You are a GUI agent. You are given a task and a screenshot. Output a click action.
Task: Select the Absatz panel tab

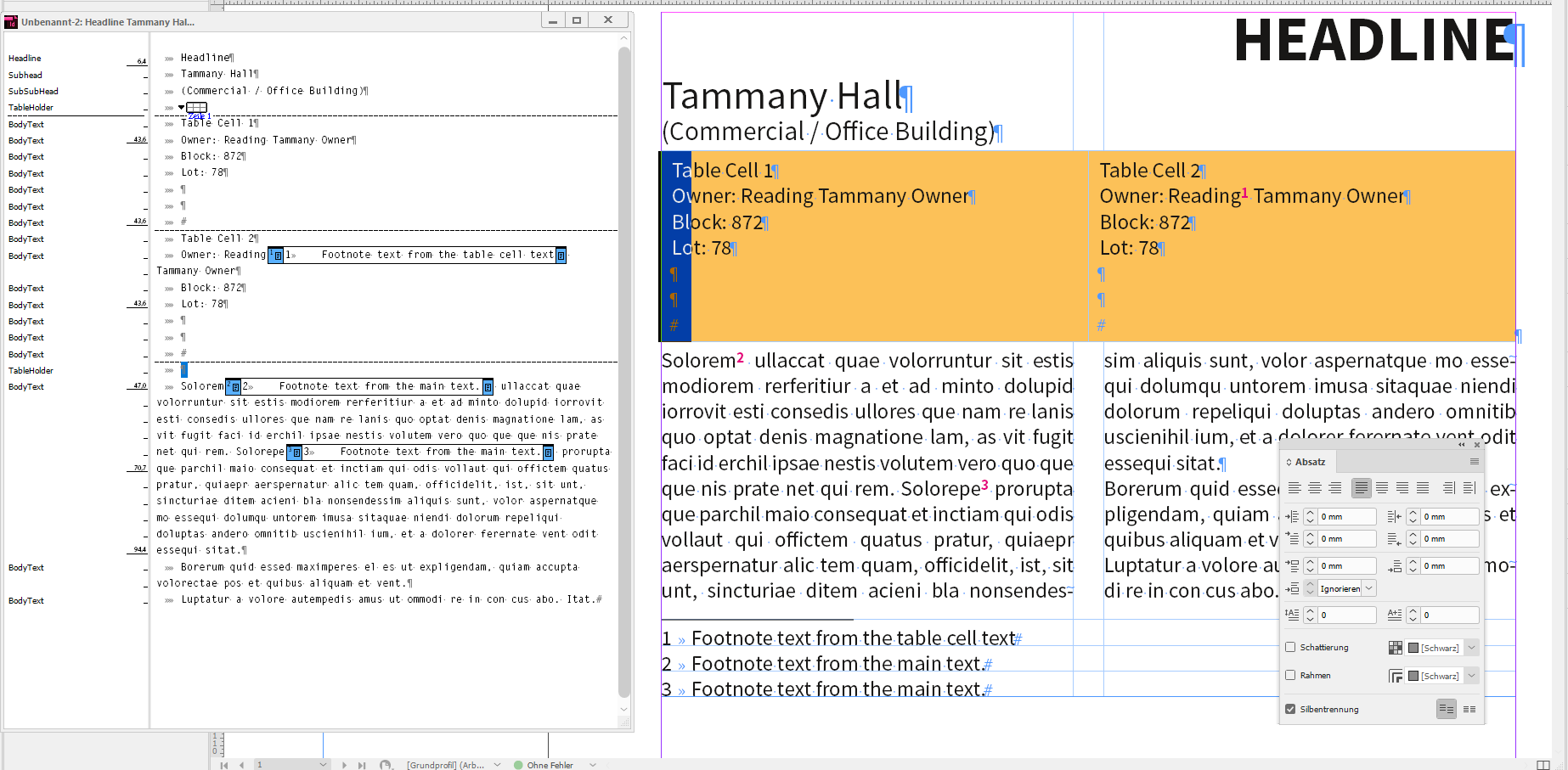click(x=1310, y=462)
